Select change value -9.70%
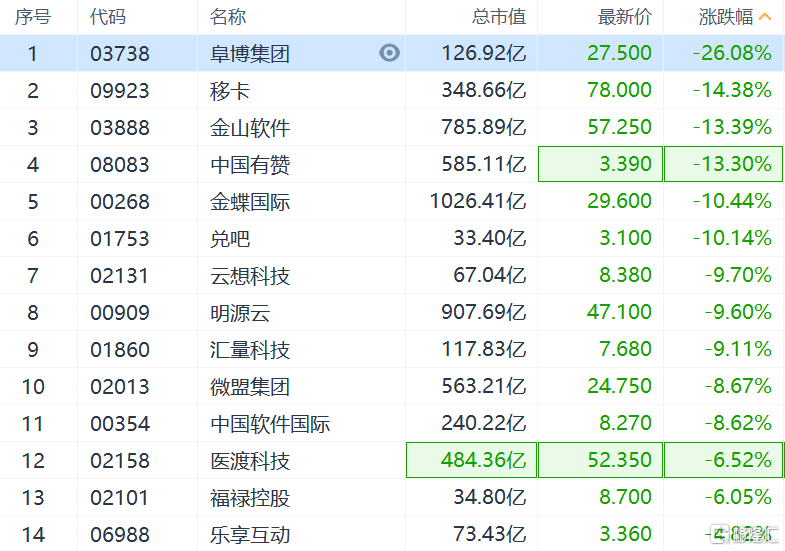 [x=738, y=275]
